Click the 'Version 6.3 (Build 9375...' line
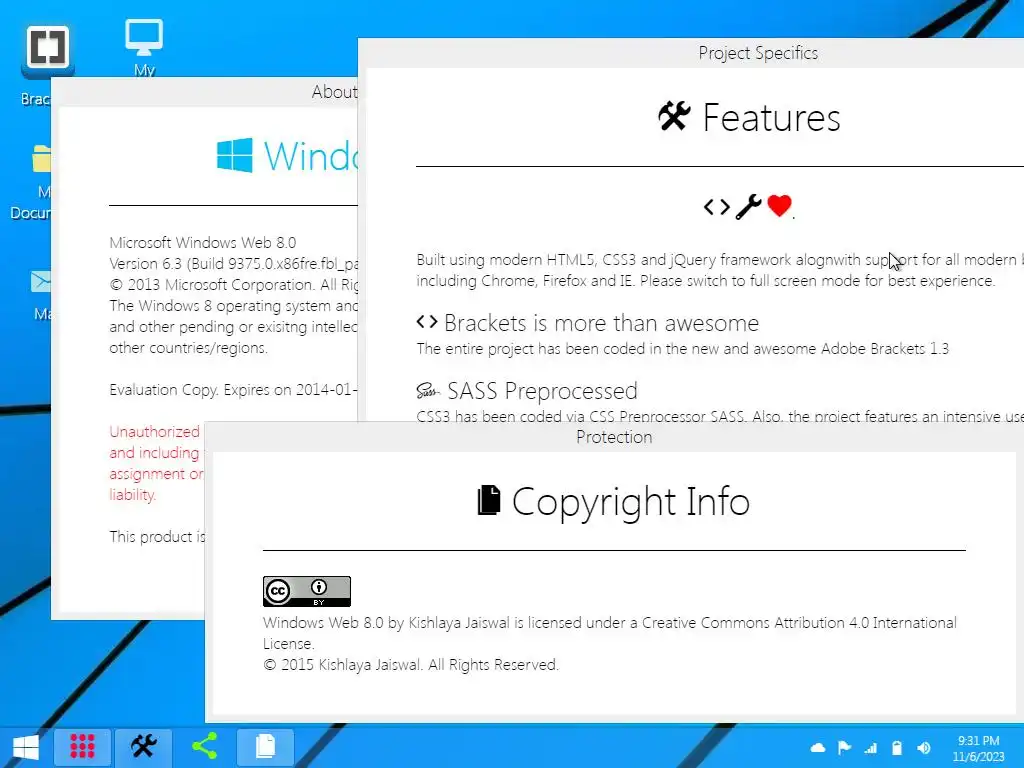 (233, 264)
